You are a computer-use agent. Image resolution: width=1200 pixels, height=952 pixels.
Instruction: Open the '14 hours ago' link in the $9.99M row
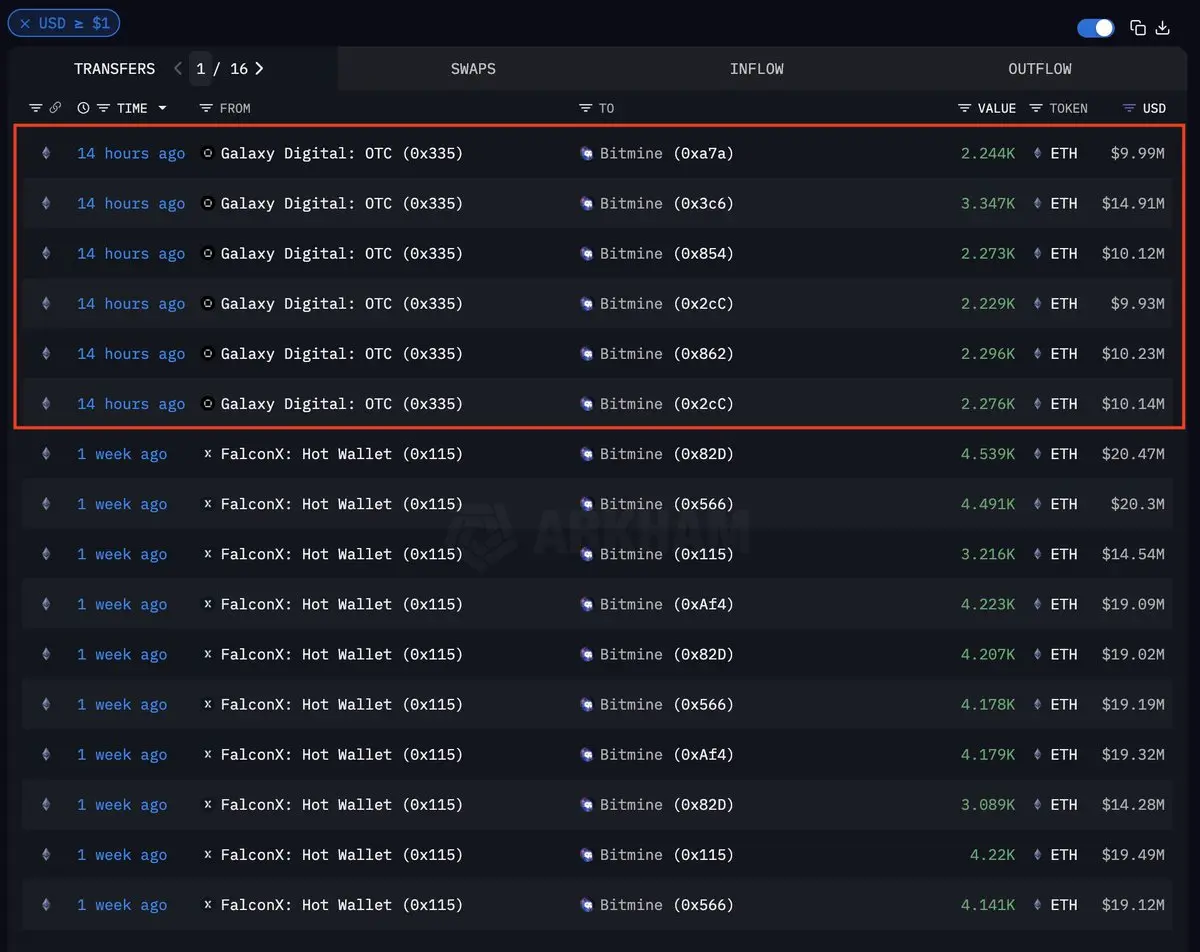pyautogui.click(x=131, y=153)
